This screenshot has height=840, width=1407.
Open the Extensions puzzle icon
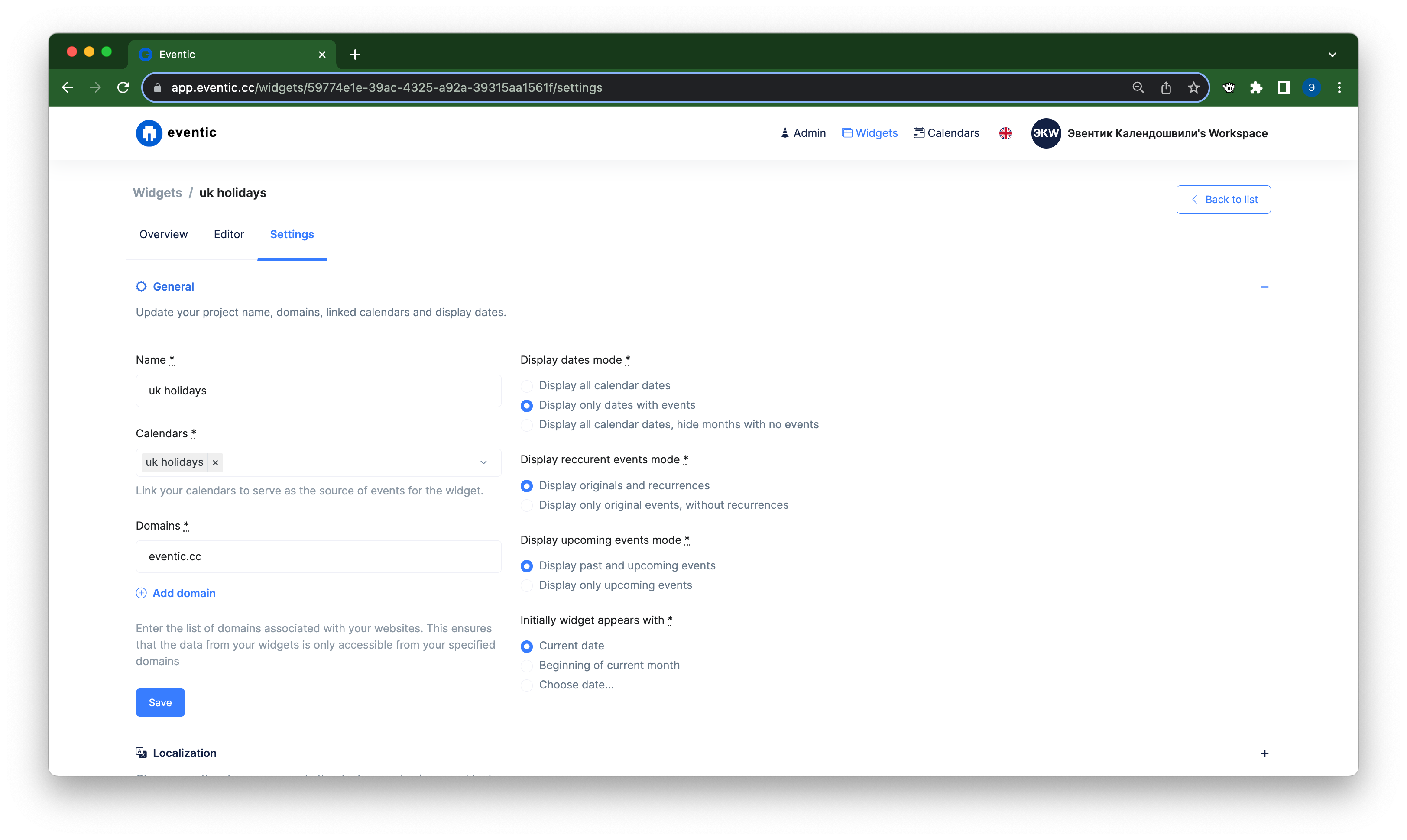pos(1256,88)
